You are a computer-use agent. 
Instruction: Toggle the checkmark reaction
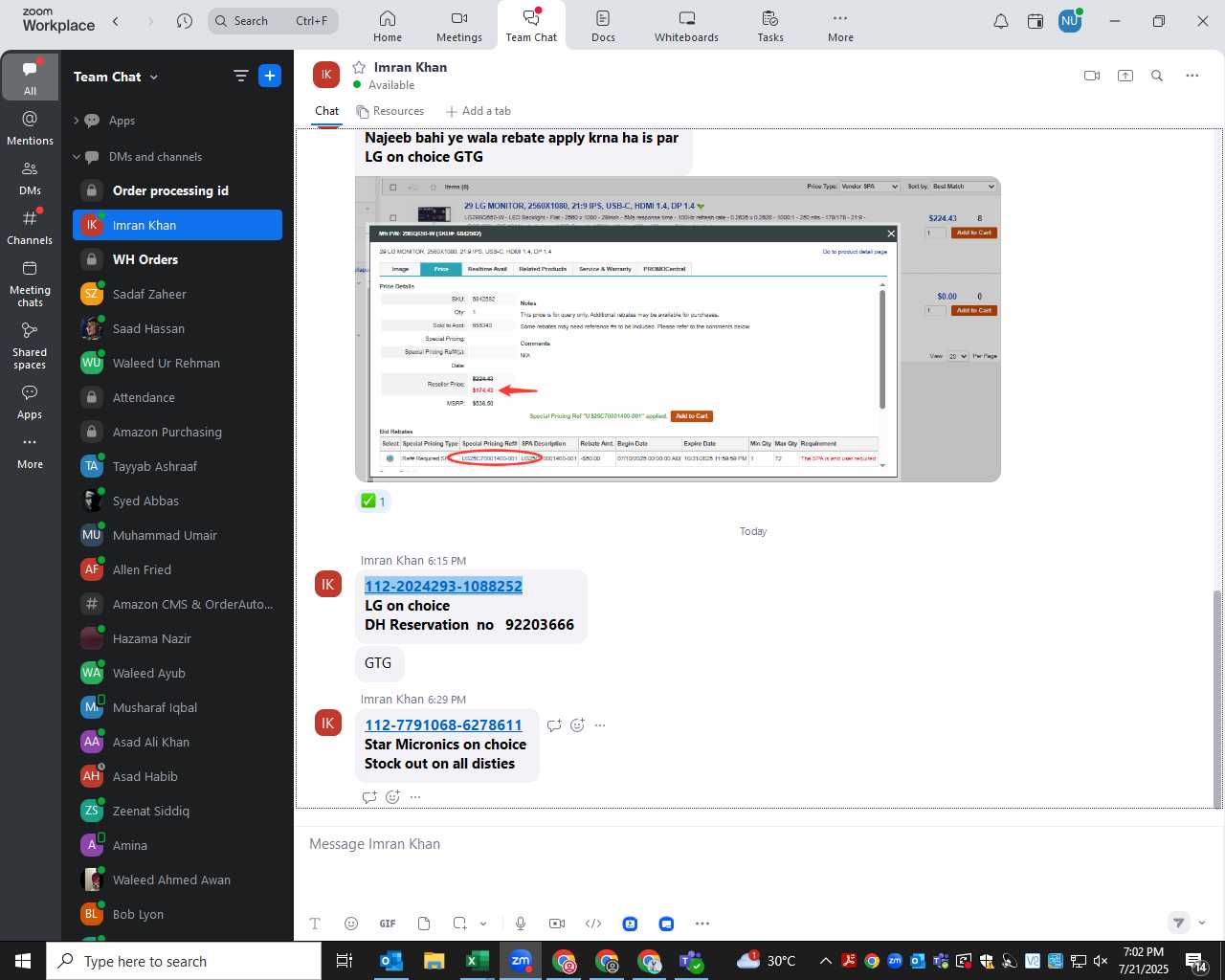coord(373,501)
